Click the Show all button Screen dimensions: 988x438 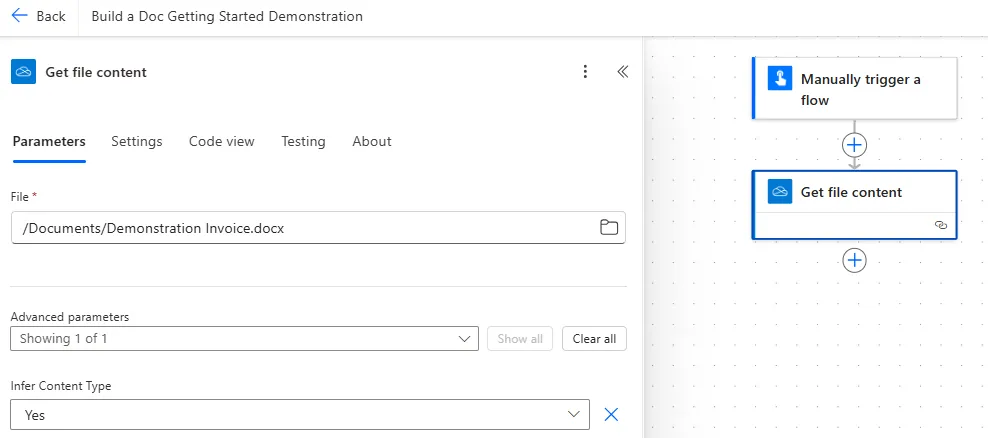[x=520, y=338]
